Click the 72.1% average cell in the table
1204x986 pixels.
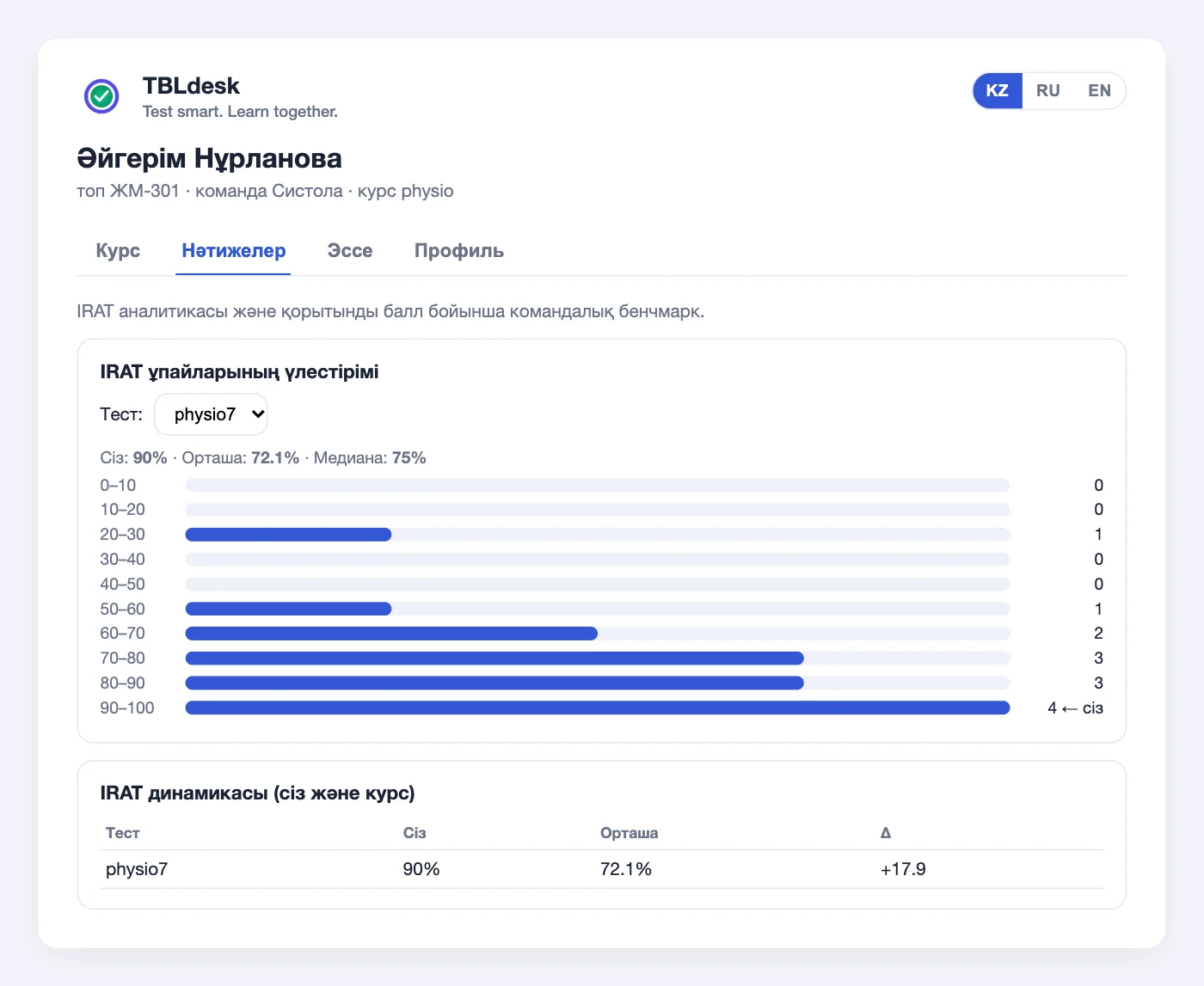pyautogui.click(x=626, y=869)
